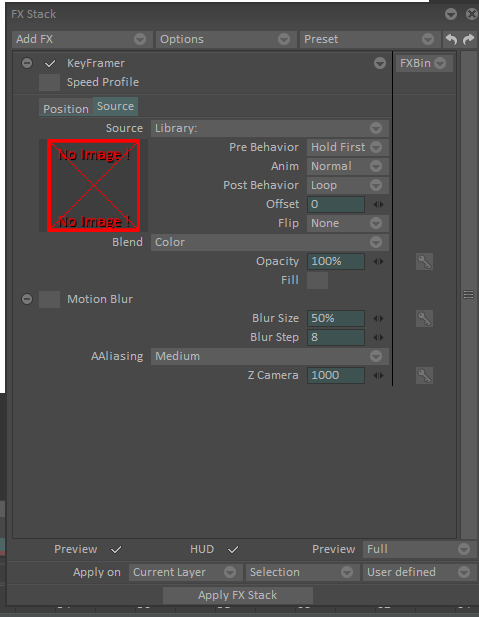
Task: Open the Options dropdown
Action: tap(226, 39)
